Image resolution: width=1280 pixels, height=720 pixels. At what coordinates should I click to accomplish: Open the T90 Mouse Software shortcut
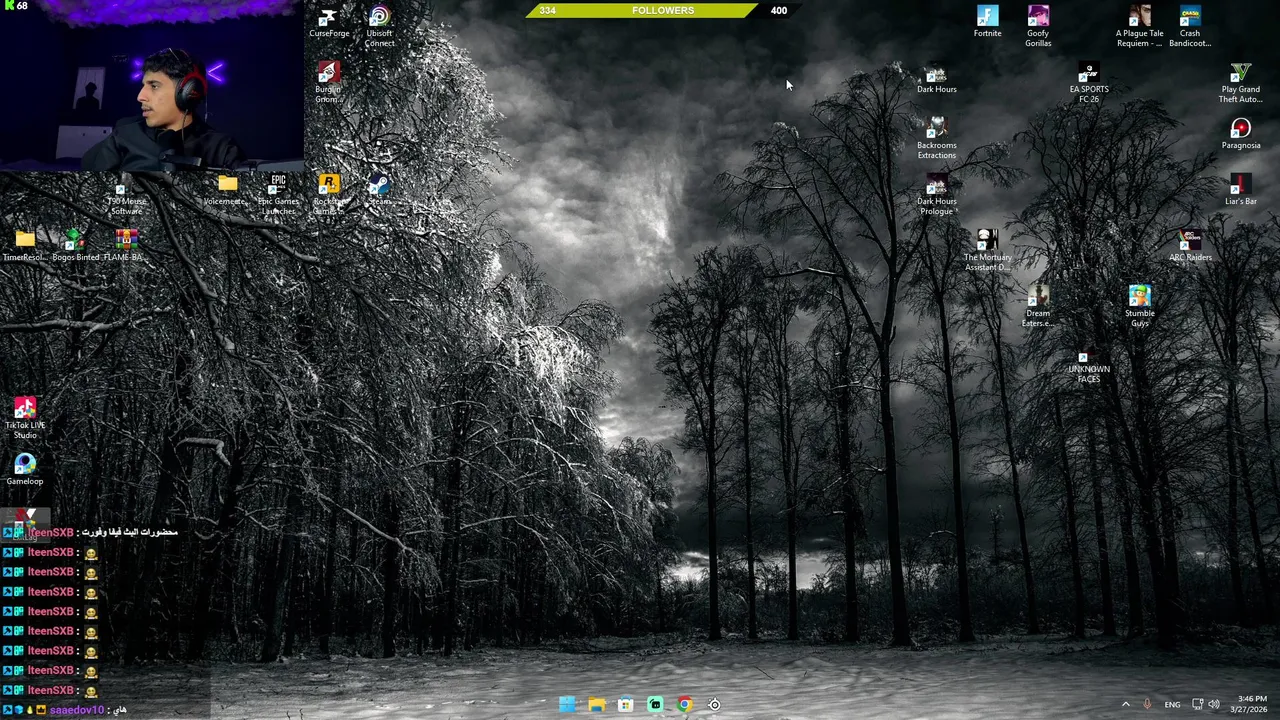tap(126, 197)
